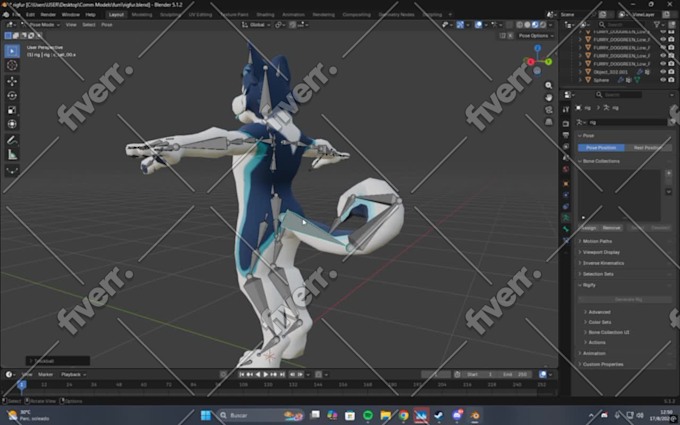Select the Measure tool
This screenshot has width=680, height=425.
point(12,154)
